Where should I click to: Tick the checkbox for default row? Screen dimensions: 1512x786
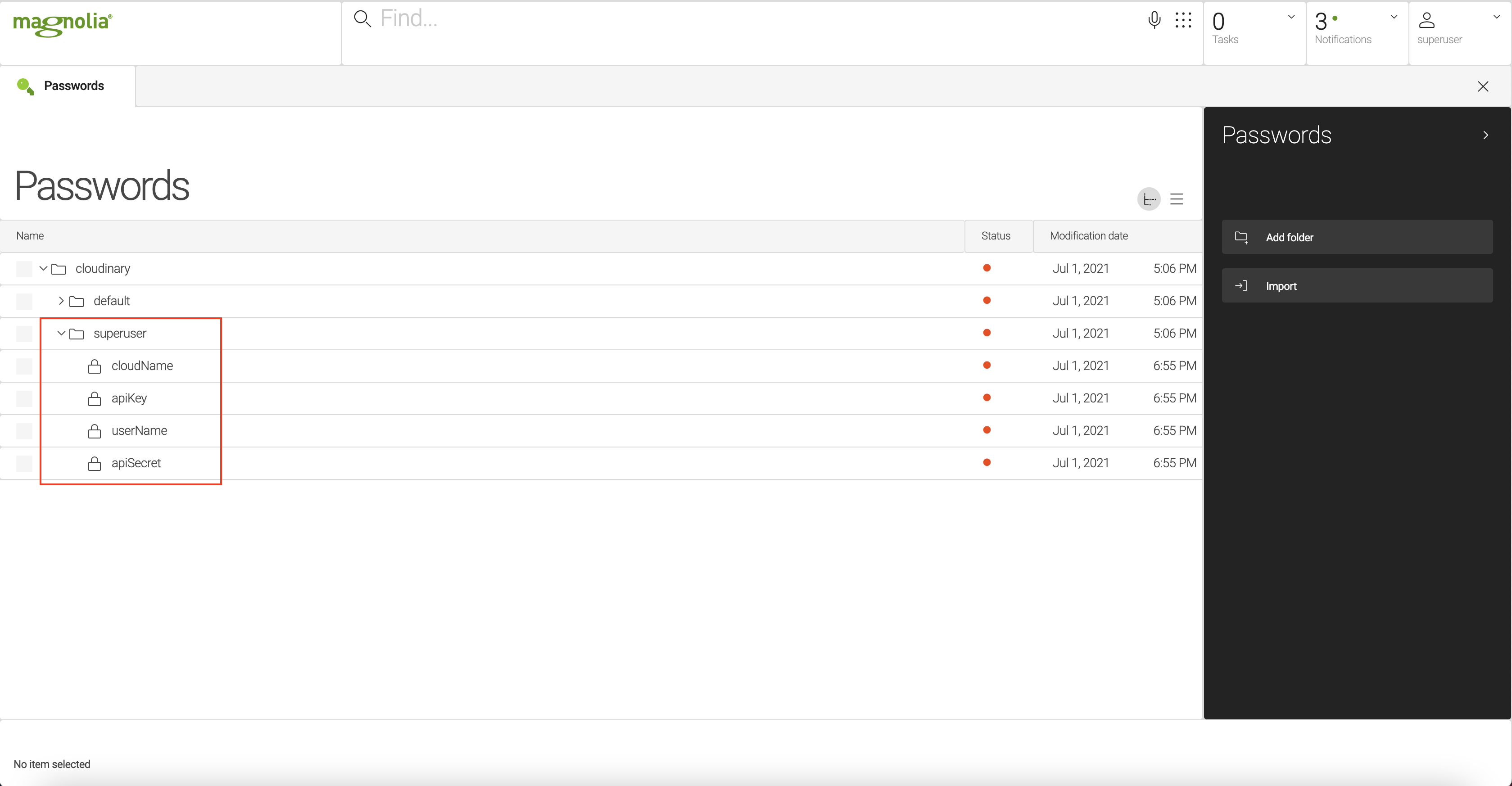tap(24, 301)
